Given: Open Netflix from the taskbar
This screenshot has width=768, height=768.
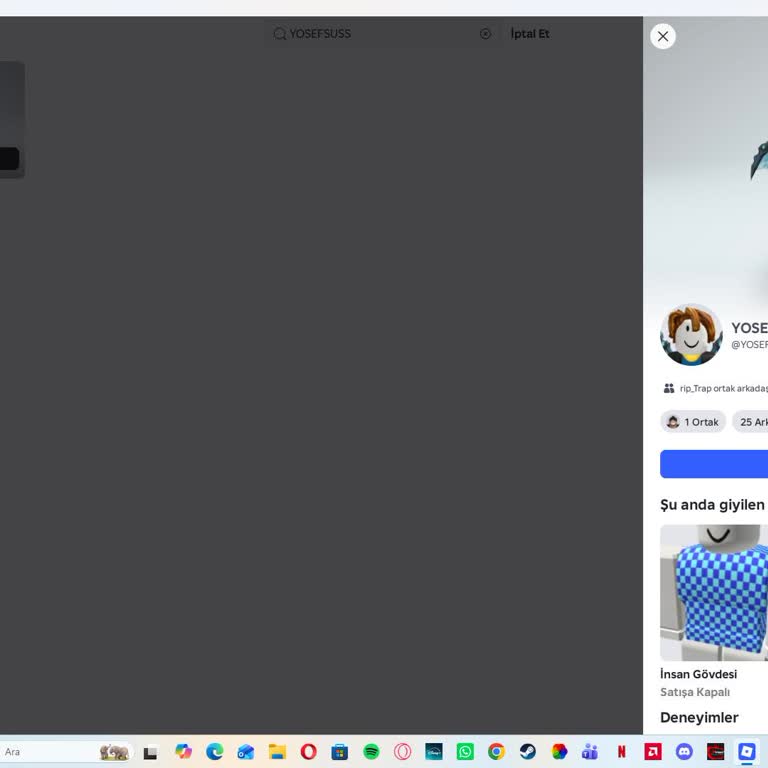Looking at the screenshot, I should [622, 751].
